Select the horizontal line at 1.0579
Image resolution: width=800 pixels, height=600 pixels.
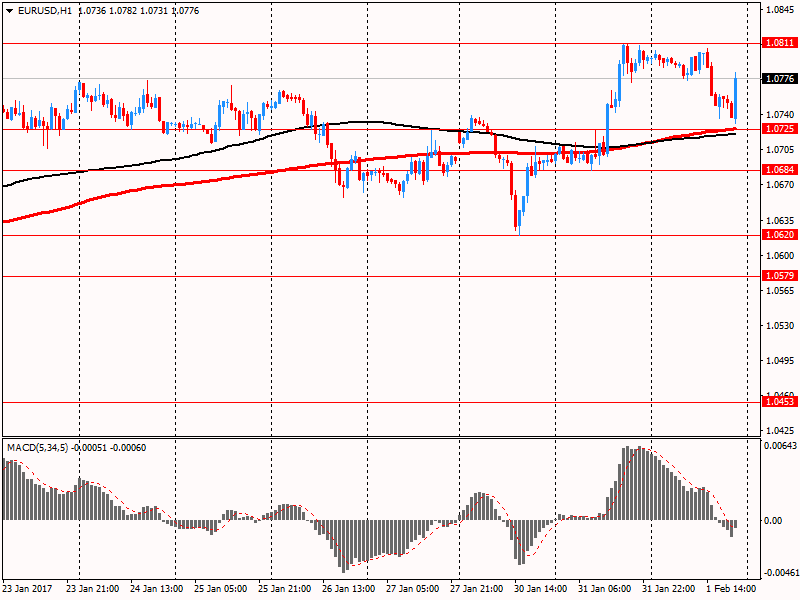tap(400, 275)
